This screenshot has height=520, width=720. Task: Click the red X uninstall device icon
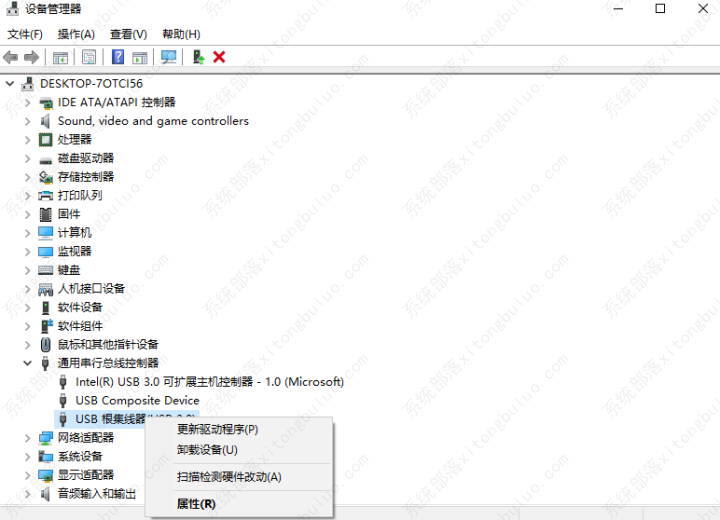[x=219, y=57]
